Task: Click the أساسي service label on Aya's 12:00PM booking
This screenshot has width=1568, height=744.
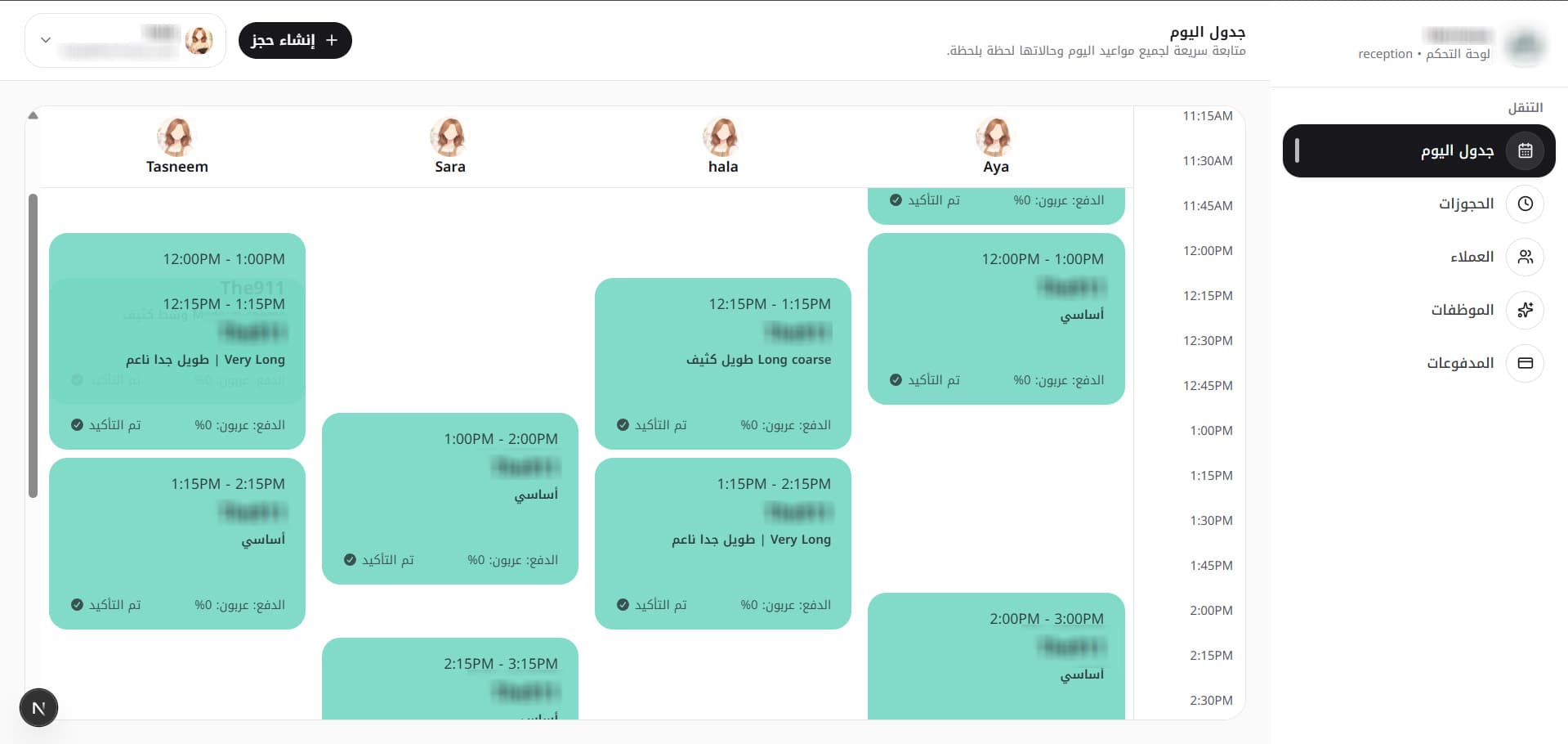Action: pyautogui.click(x=1082, y=315)
